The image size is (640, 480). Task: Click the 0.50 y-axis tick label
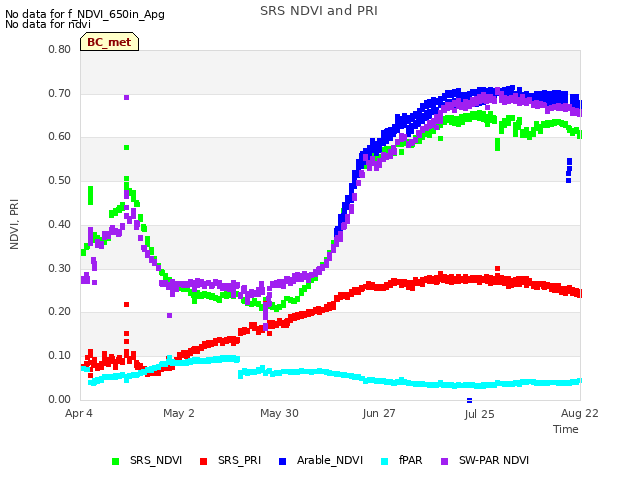point(60,180)
